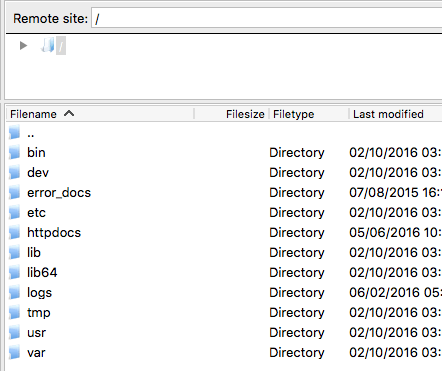Click the usr folder icon
The image size is (442, 371).
point(15,332)
